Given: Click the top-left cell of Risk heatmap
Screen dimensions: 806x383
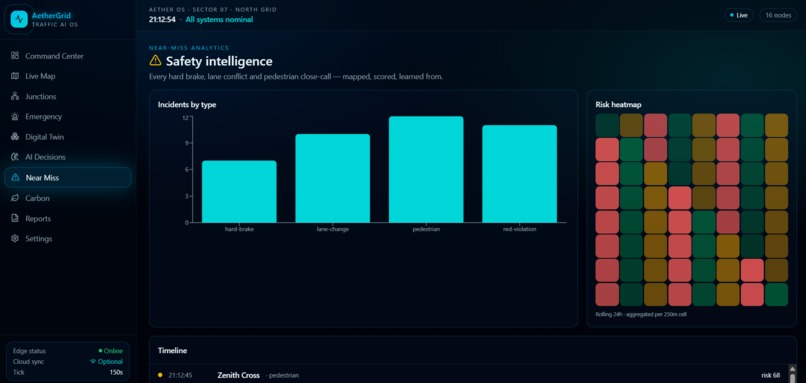Looking at the screenshot, I should pyautogui.click(x=607, y=125).
